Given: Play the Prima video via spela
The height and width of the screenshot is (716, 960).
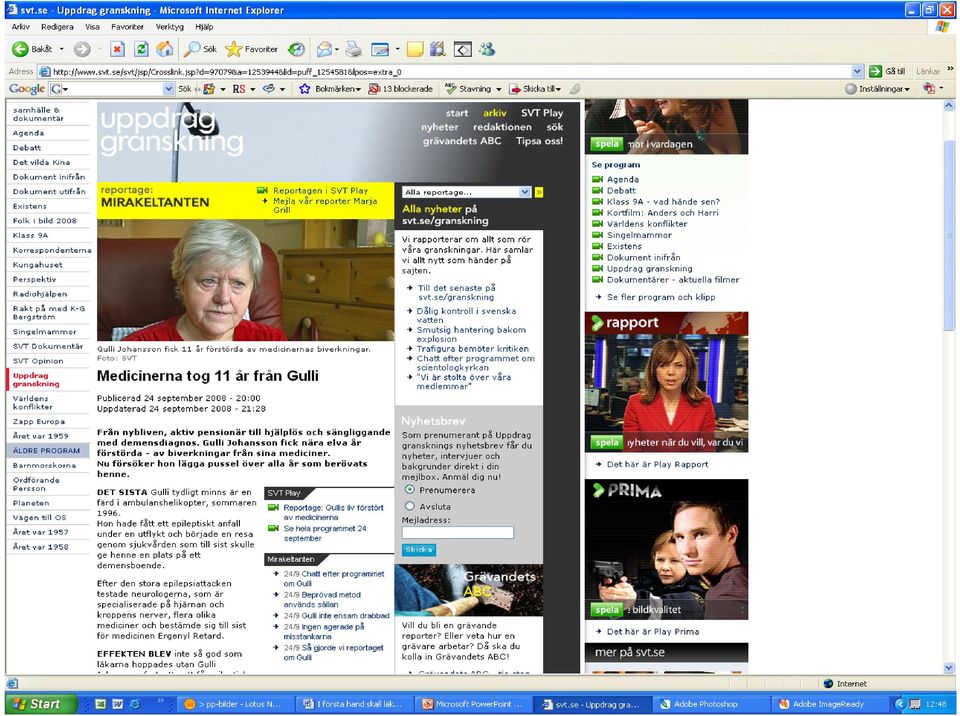Looking at the screenshot, I should (606, 609).
